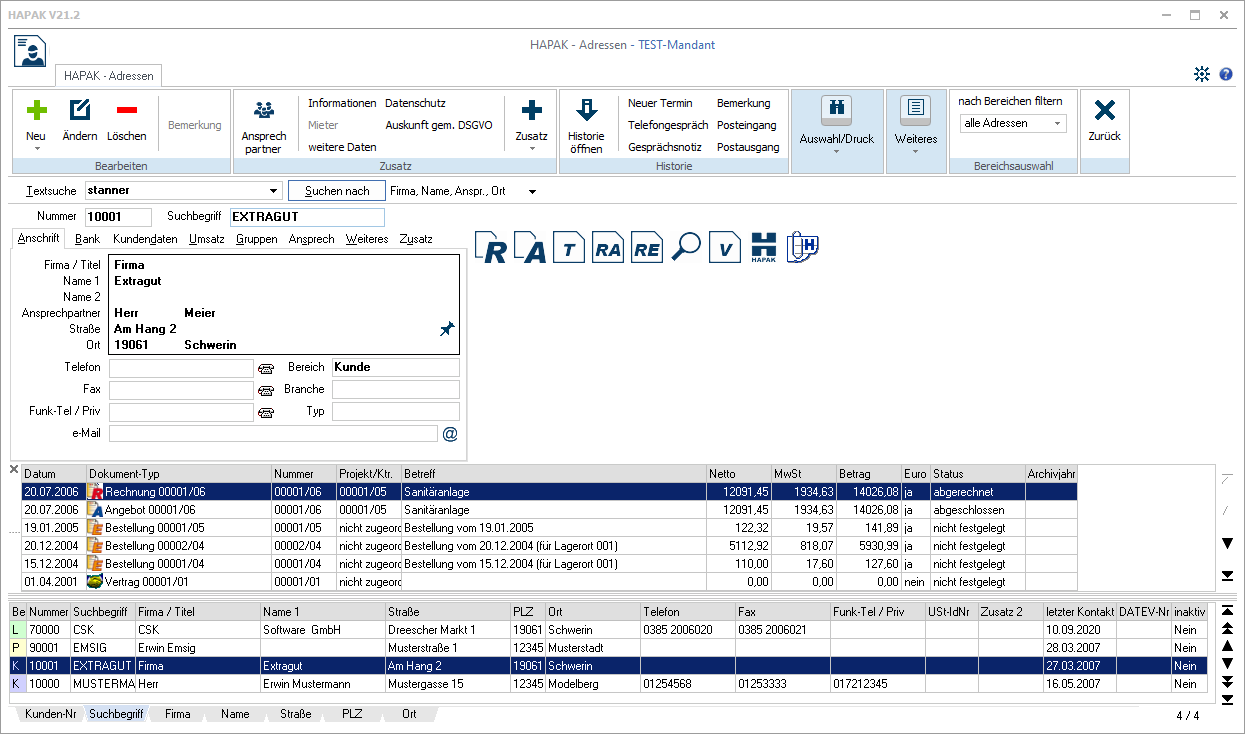
Task: Switch to the Gruppen tab
Action: coord(257,239)
